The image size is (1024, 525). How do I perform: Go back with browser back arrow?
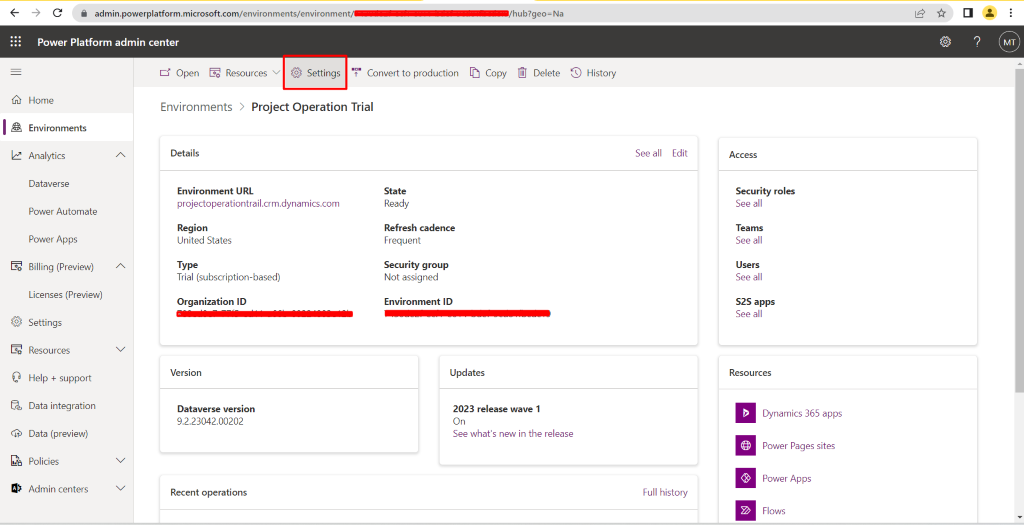[15, 12]
